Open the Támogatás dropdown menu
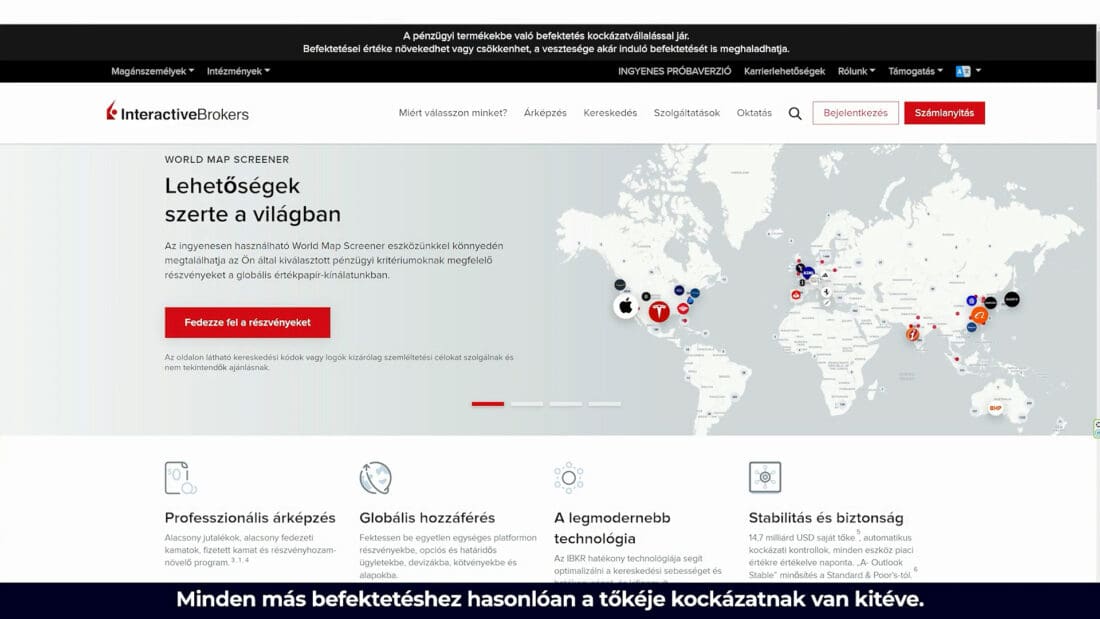This screenshot has height=619, width=1100. (x=915, y=71)
